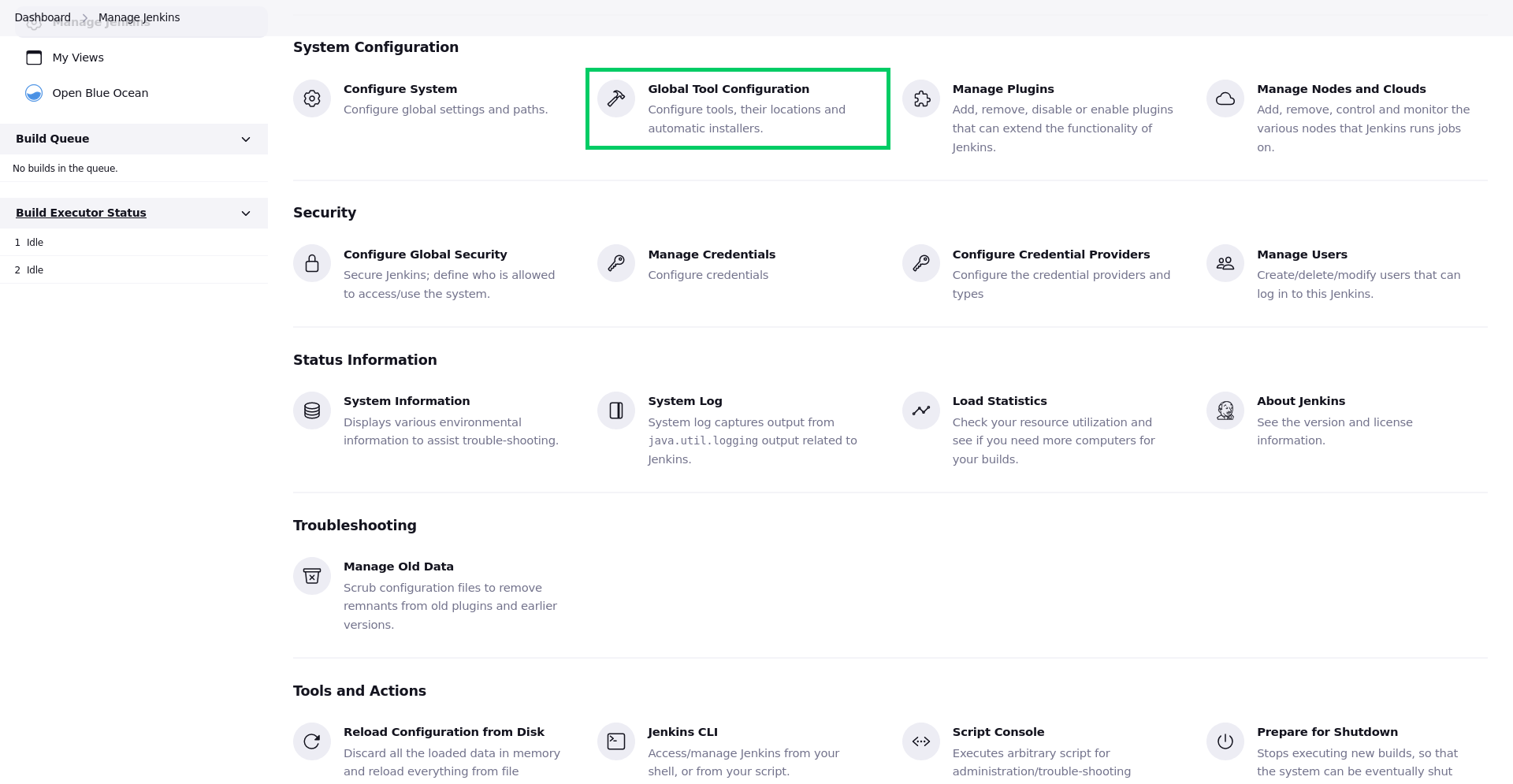Open Manage Plugins title link

pyautogui.click(x=1003, y=89)
